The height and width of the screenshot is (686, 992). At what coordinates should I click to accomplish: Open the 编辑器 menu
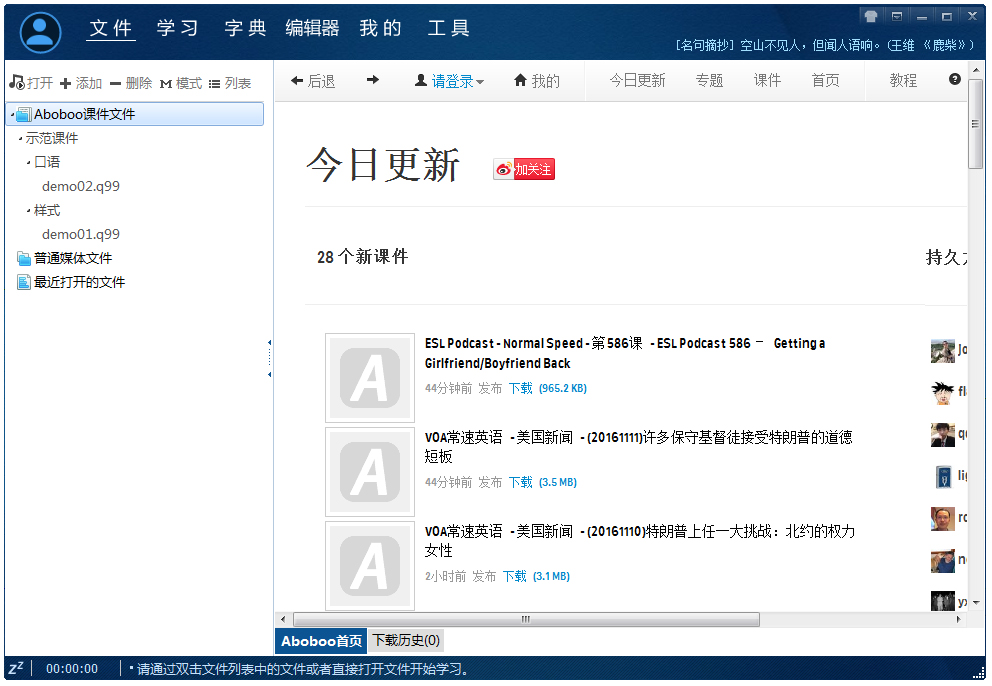312,28
